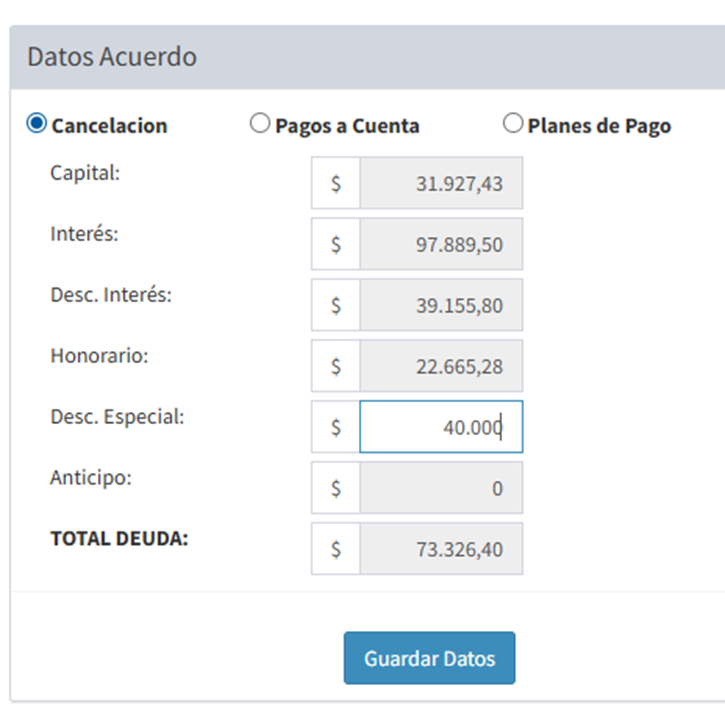
Task: Click the Desc. Interés amount field
Action: (440, 305)
